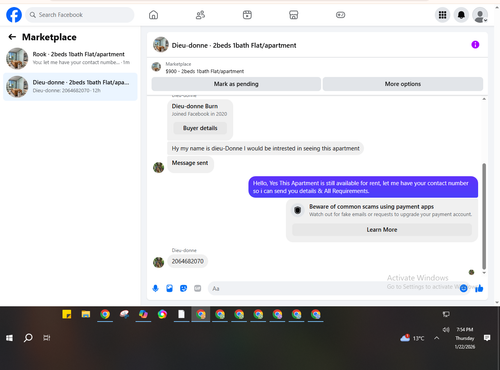
Task: Click Dieu-donne's avatar beside the phone number
Action: click(x=158, y=262)
